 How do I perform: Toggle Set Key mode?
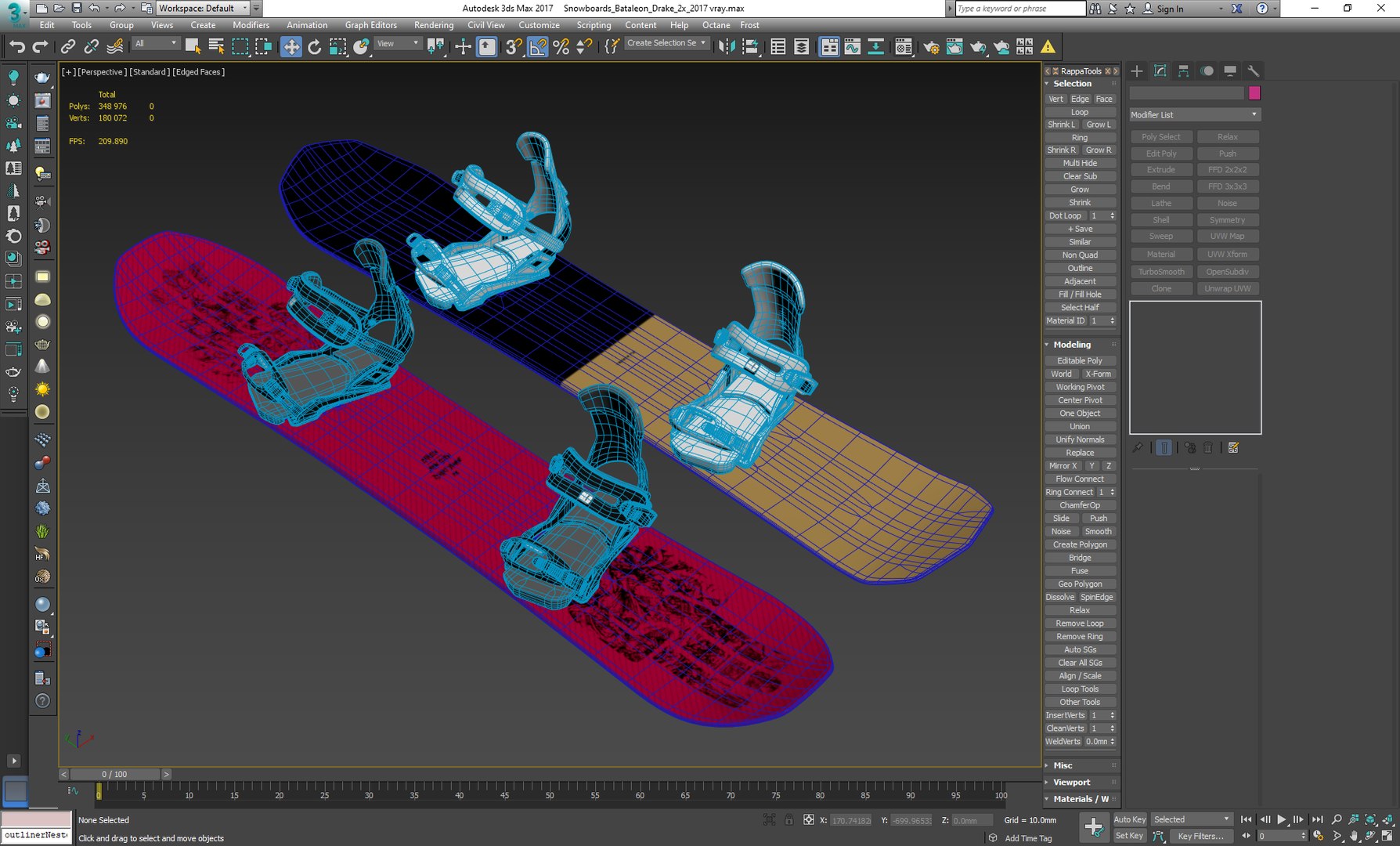1129,836
